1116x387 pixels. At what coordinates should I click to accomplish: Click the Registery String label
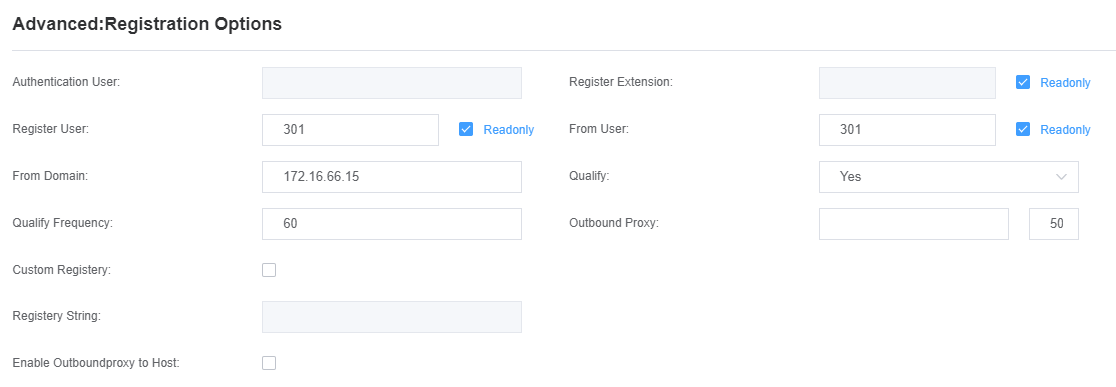pyautogui.click(x=56, y=317)
